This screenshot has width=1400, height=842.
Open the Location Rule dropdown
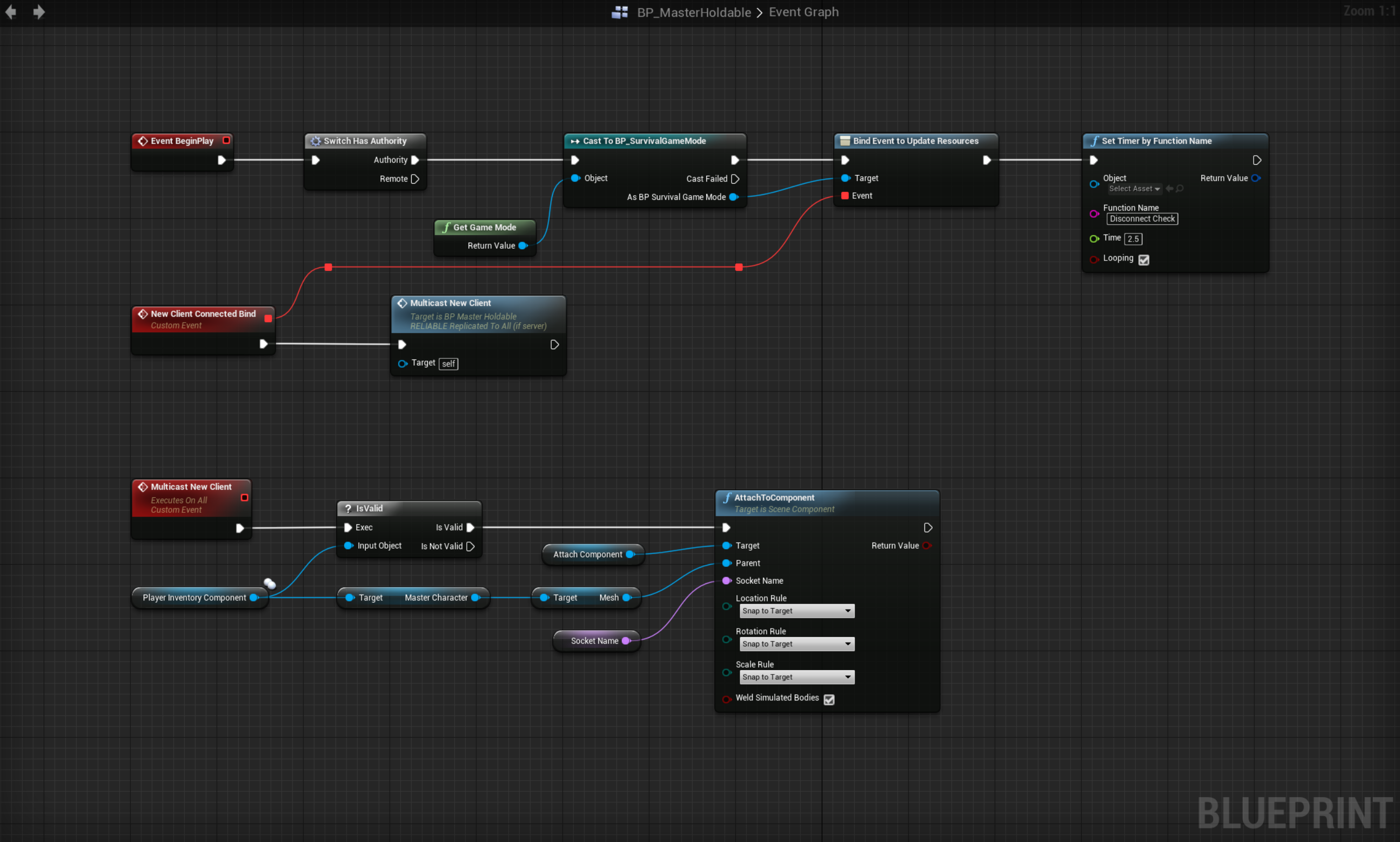pos(796,611)
